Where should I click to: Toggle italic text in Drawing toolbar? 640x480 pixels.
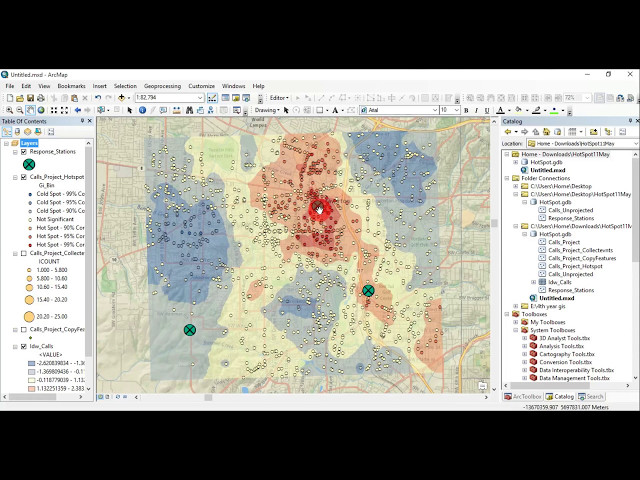click(x=476, y=111)
